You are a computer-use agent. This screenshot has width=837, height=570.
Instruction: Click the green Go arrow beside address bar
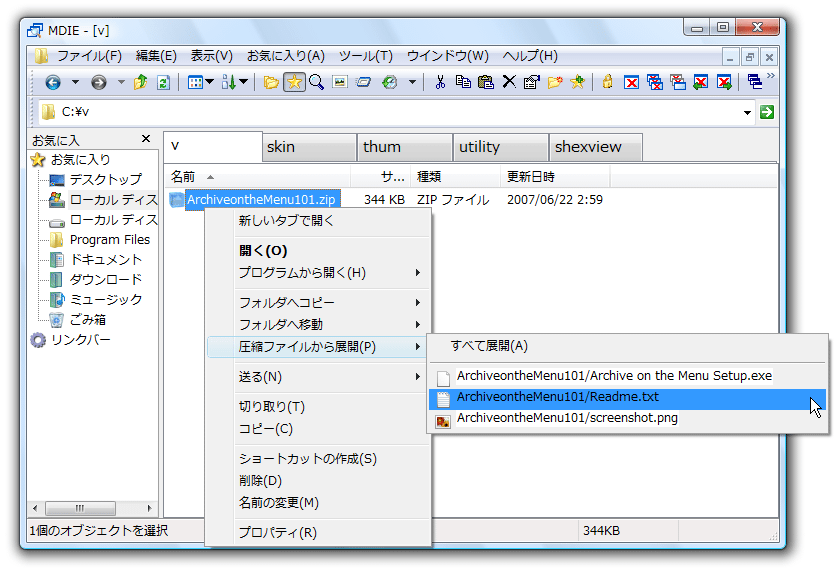pos(767,112)
